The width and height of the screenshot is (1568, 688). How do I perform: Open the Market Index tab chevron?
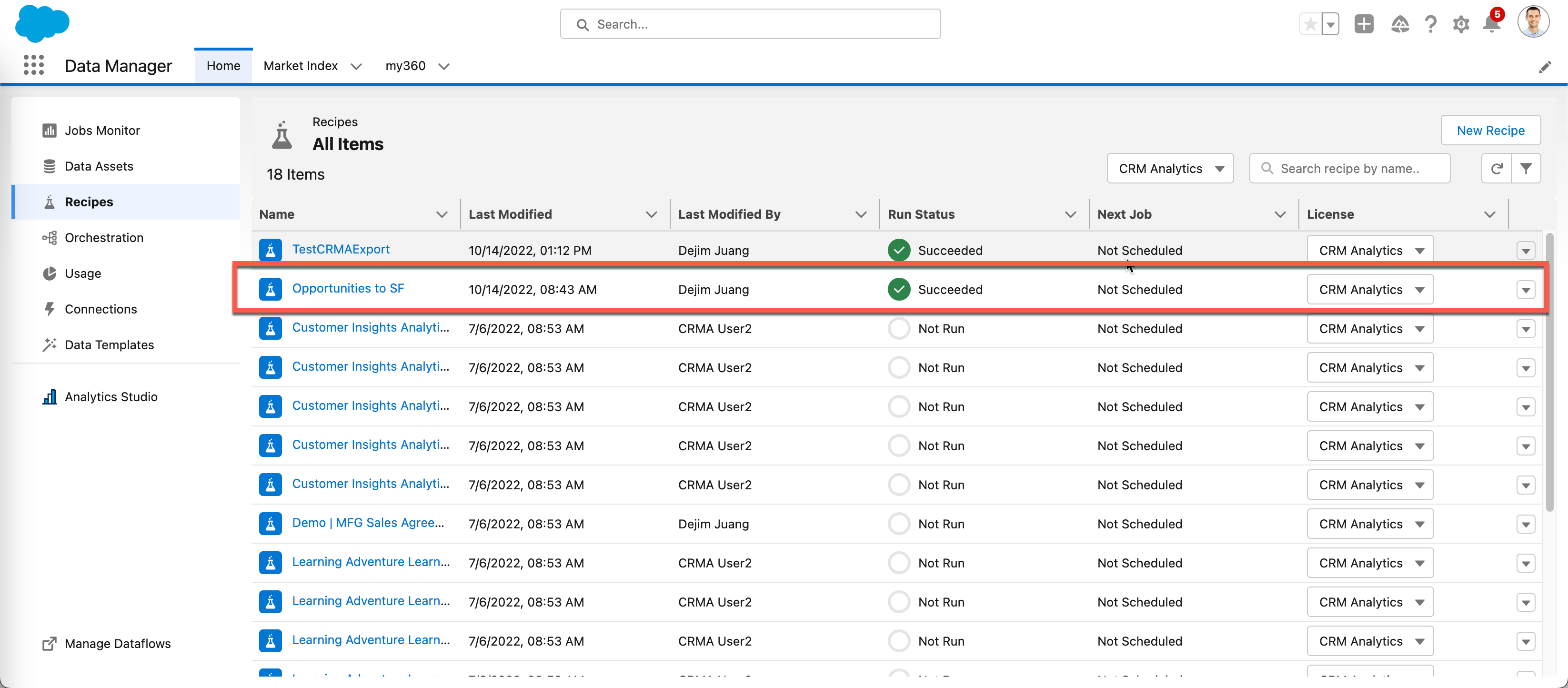pos(356,66)
